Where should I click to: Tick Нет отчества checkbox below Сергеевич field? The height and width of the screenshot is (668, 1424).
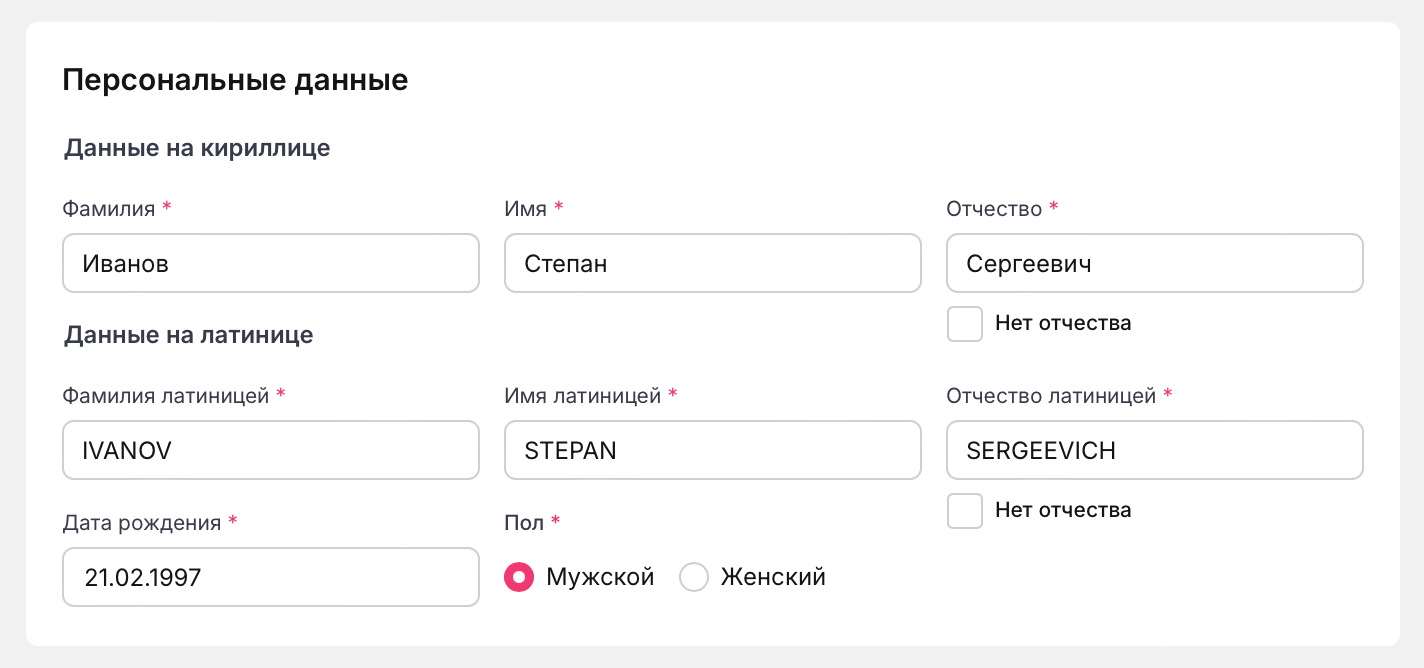[x=965, y=324]
